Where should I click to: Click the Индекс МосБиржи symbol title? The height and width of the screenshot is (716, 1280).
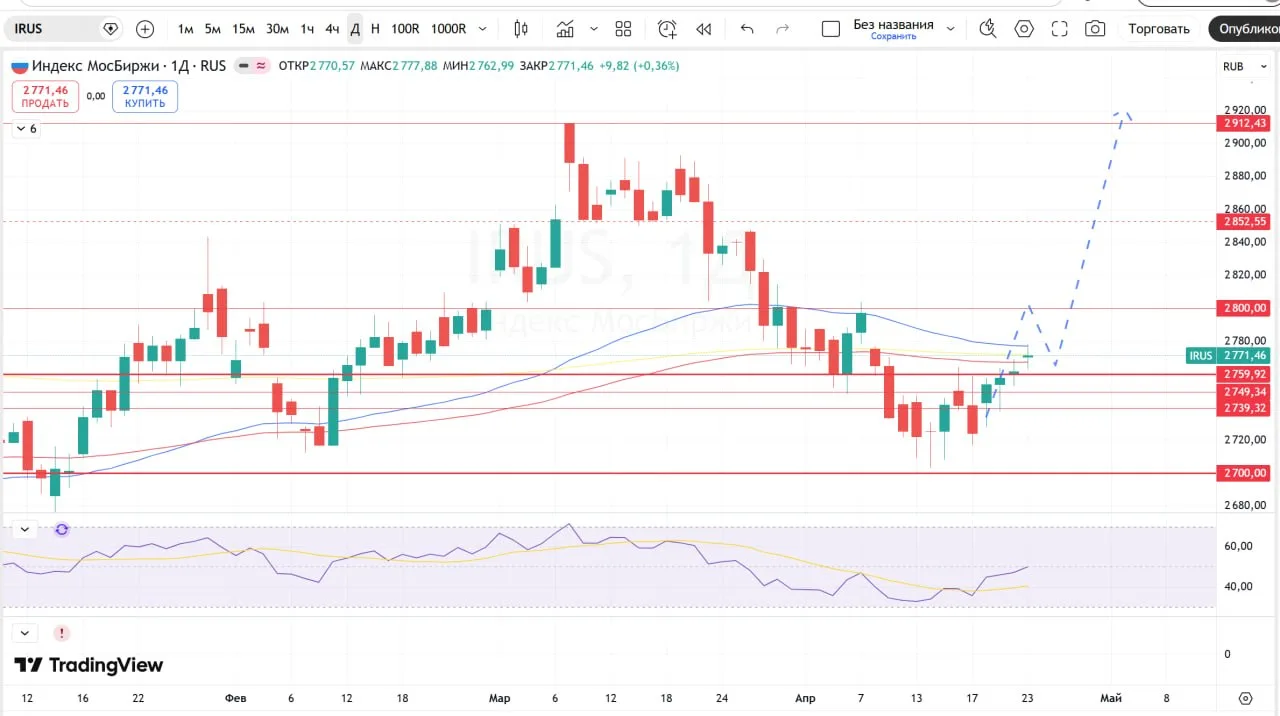96,66
